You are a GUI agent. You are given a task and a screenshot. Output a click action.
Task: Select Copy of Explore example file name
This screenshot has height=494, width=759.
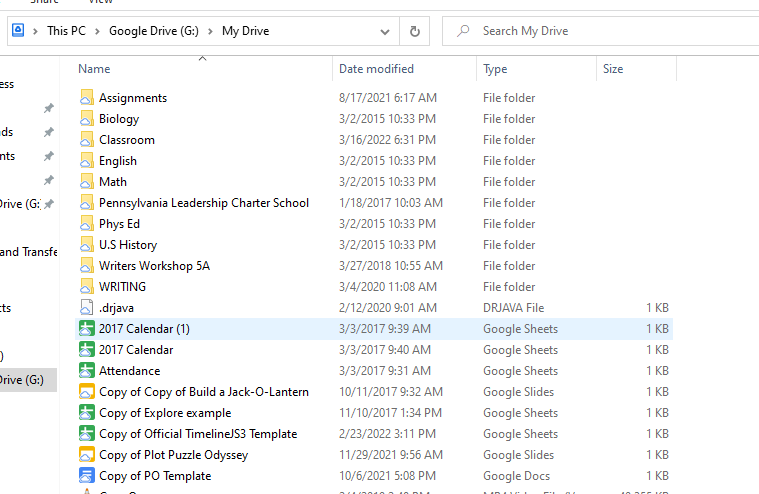pyautogui.click(x=165, y=413)
